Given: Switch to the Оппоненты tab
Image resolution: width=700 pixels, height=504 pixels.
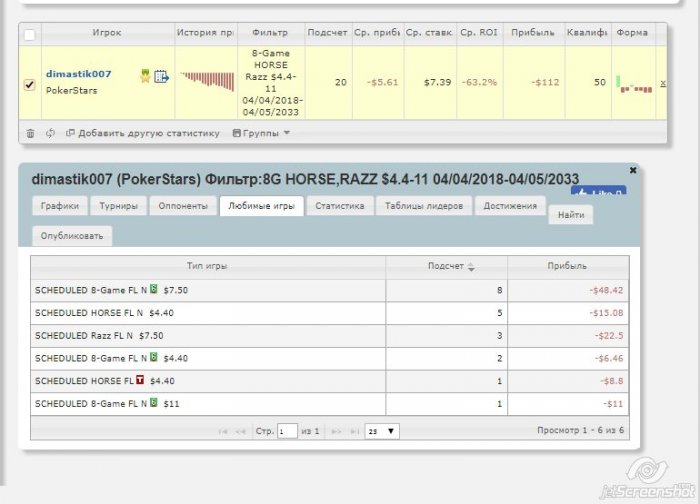Looking at the screenshot, I should click(183, 206).
